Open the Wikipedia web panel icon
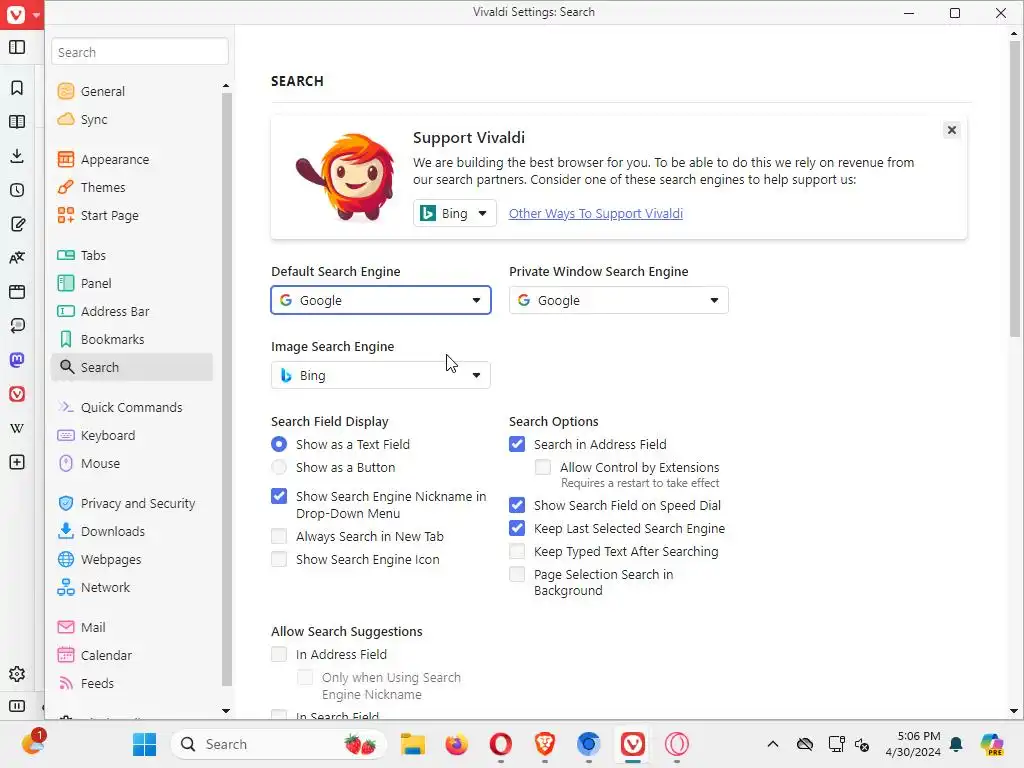The width and height of the screenshot is (1024, 768). coord(17,428)
